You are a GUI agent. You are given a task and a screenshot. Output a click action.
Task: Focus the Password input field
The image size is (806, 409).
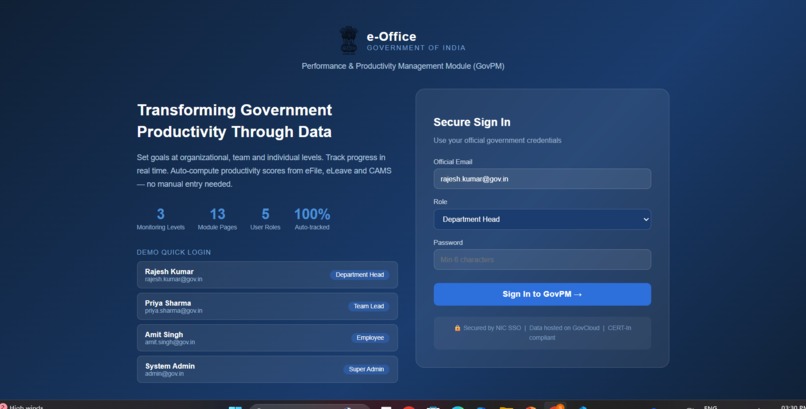[x=542, y=259]
